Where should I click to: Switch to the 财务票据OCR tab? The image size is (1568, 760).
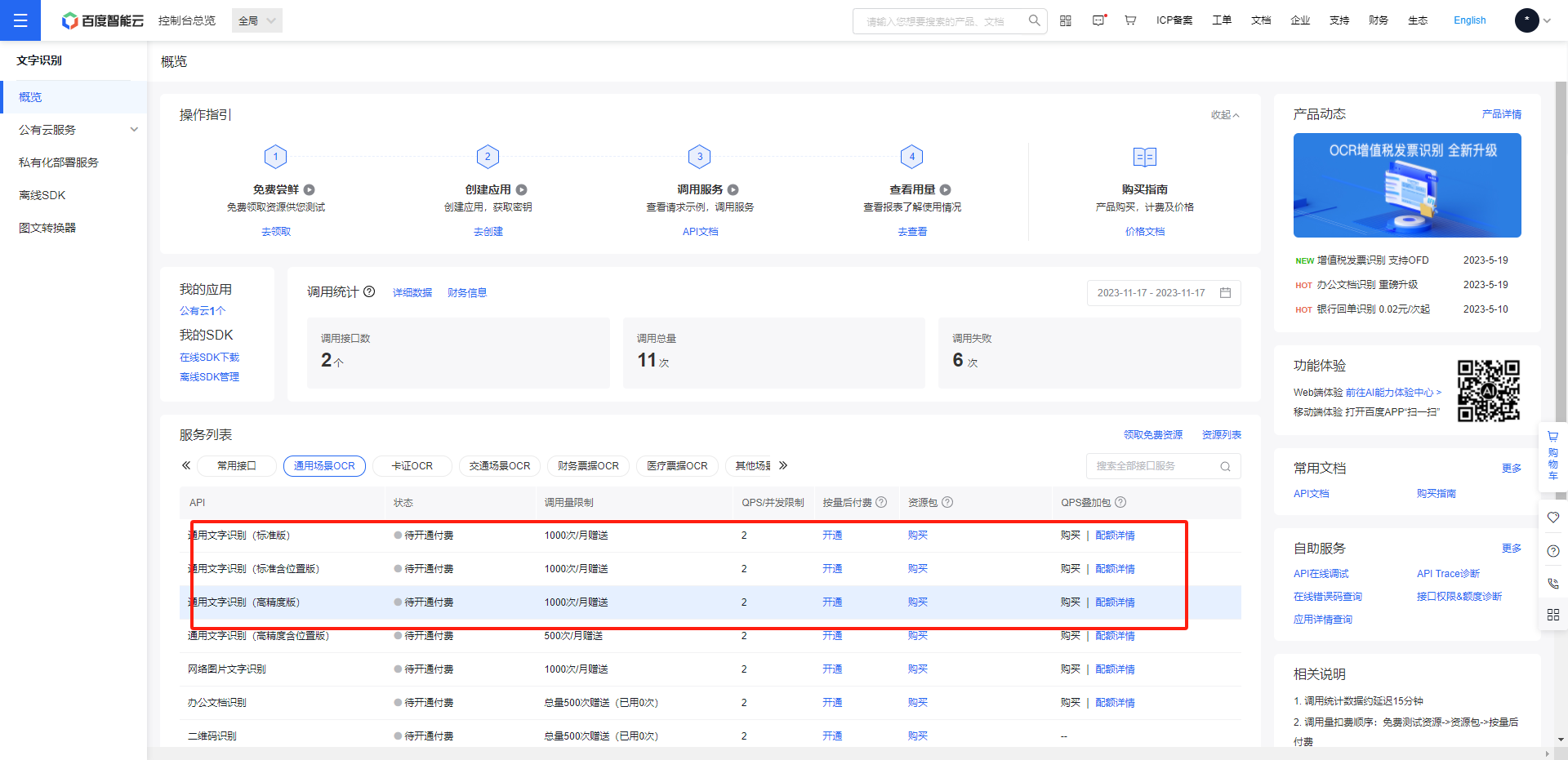[588, 466]
